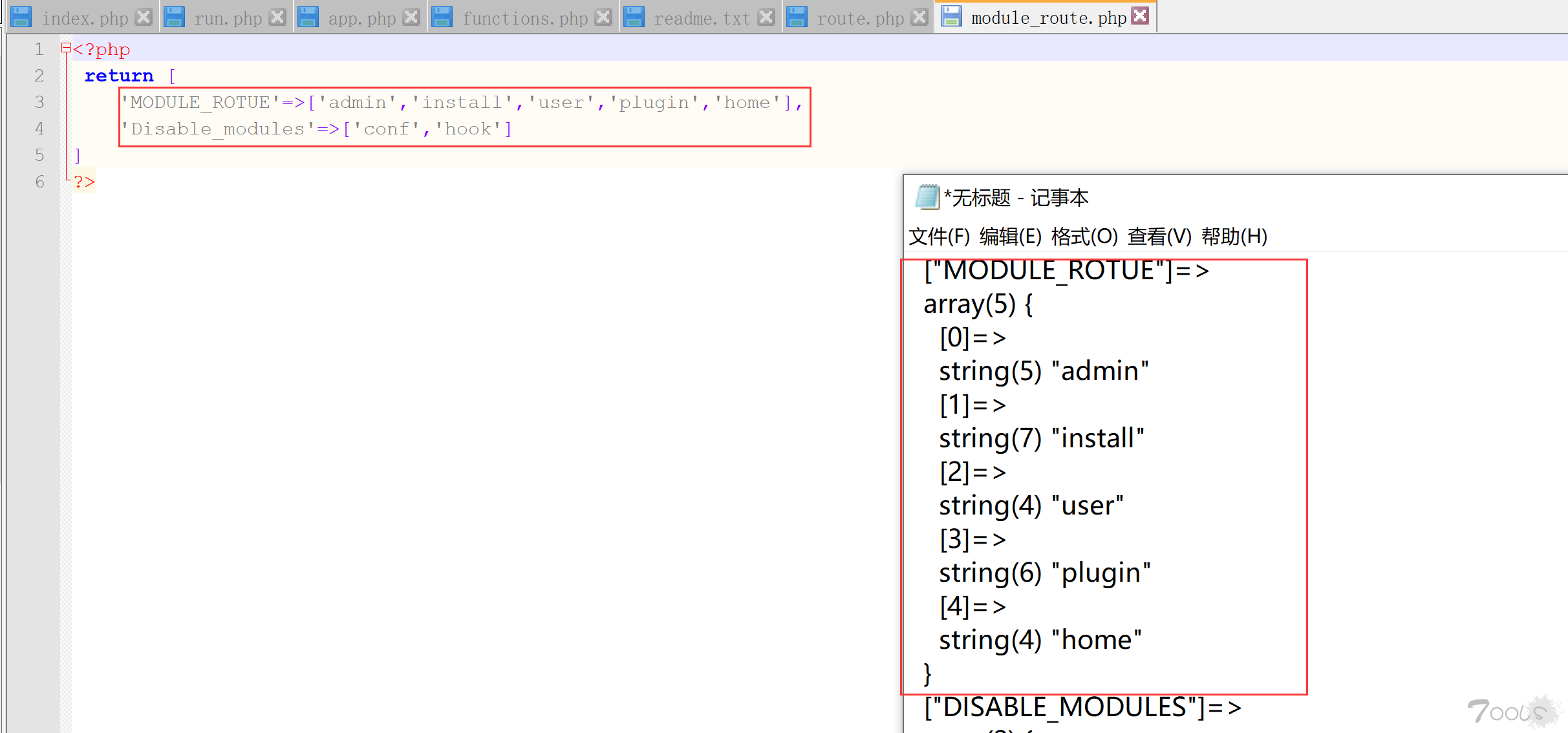The width and height of the screenshot is (1568, 733).
Task: Click line number 4 in the gutter
Action: 39,129
